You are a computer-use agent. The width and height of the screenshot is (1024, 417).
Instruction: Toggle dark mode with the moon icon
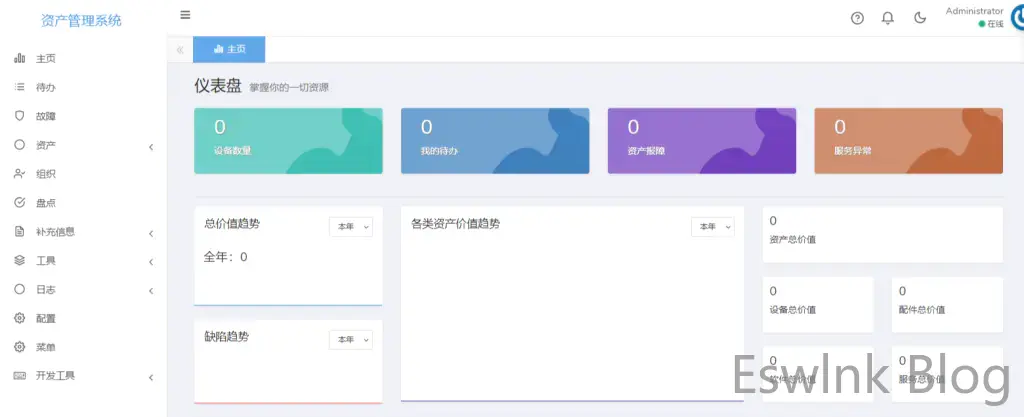920,18
